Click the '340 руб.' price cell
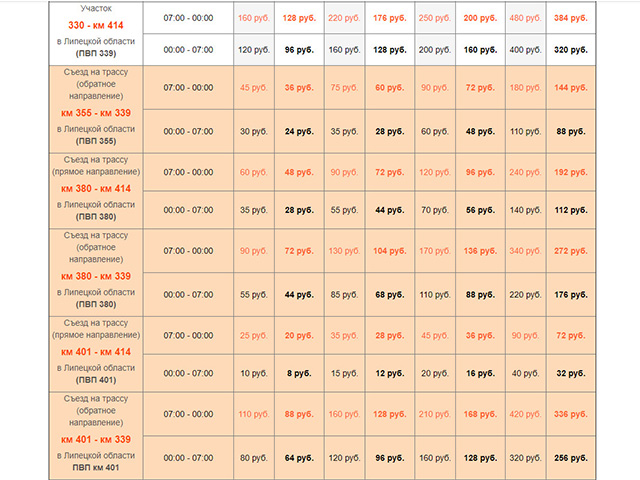This screenshot has height=480, width=640. click(525, 251)
